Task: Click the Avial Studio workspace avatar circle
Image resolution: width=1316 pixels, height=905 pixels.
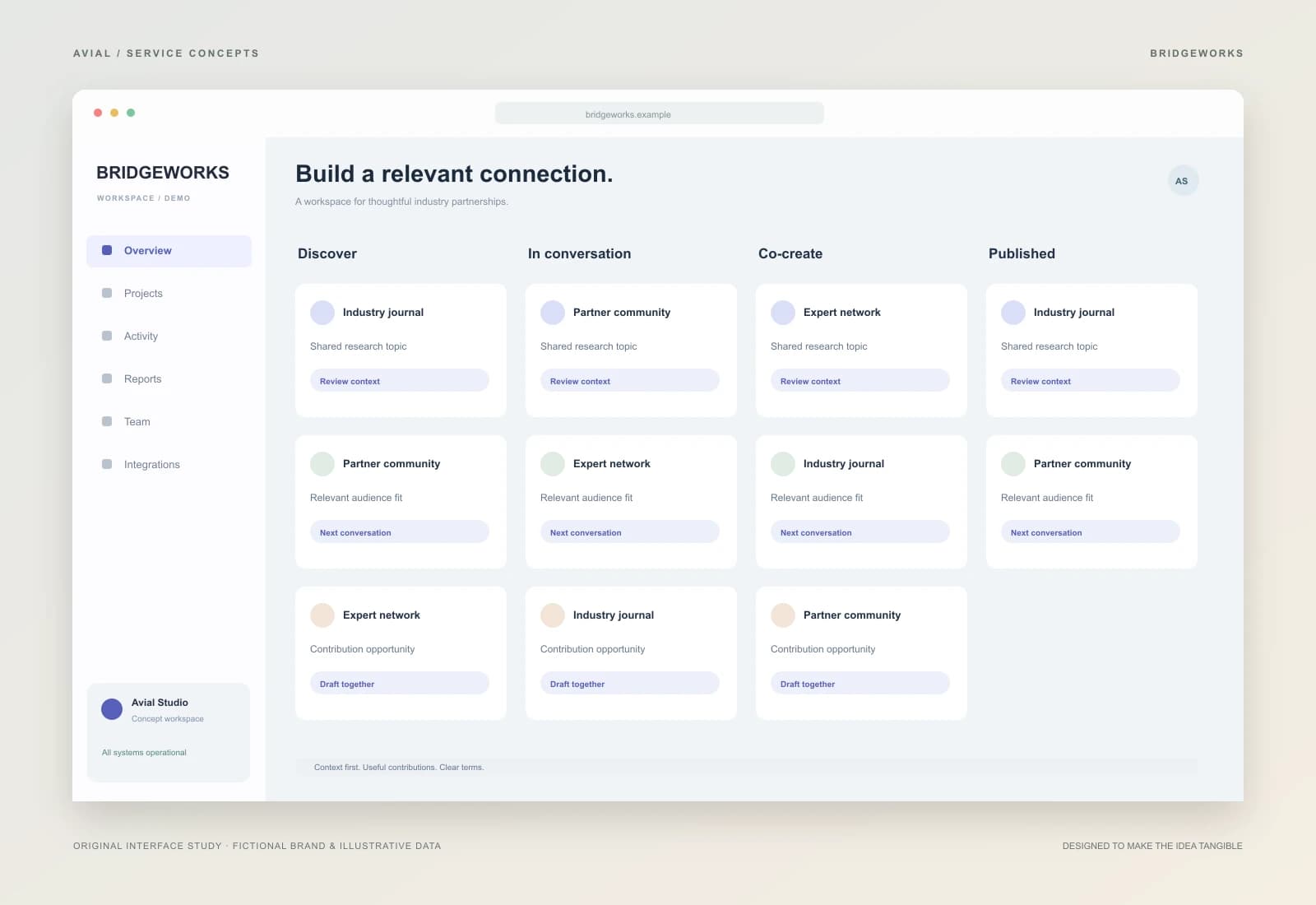Action: (112, 709)
